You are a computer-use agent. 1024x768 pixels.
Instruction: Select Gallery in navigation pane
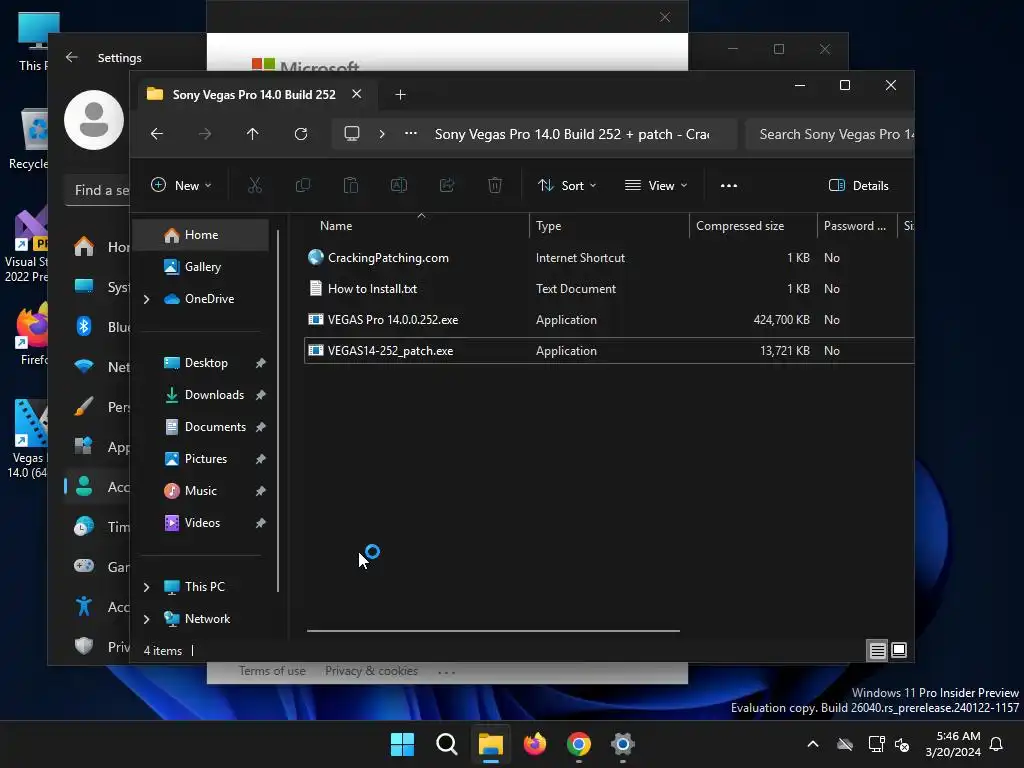(200, 267)
